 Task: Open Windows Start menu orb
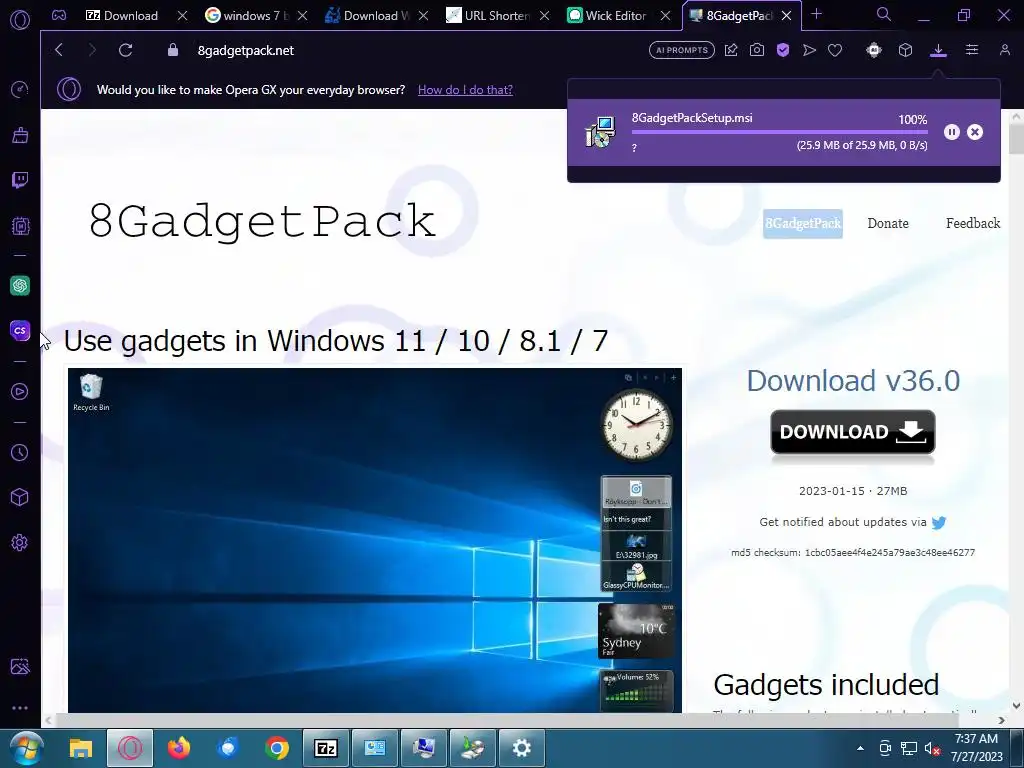pos(27,748)
